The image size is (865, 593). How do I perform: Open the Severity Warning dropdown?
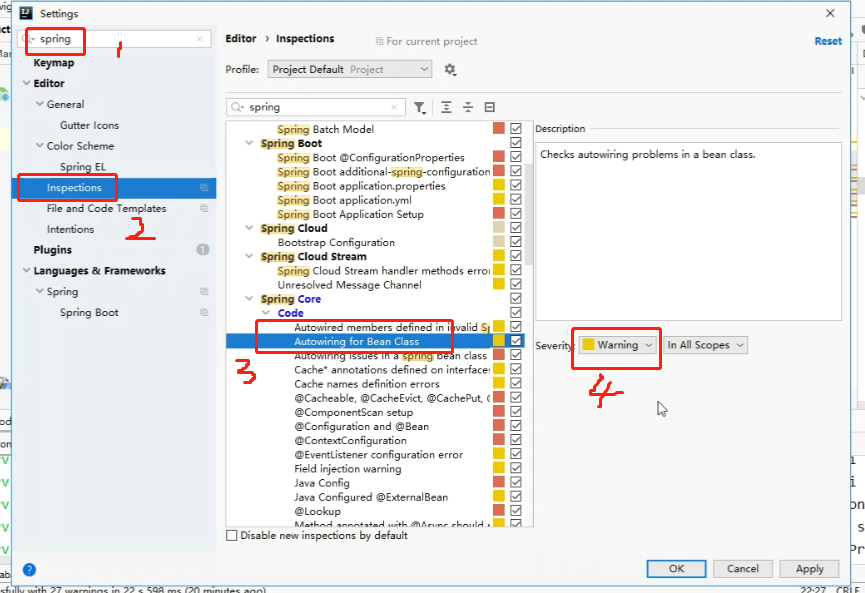click(618, 345)
